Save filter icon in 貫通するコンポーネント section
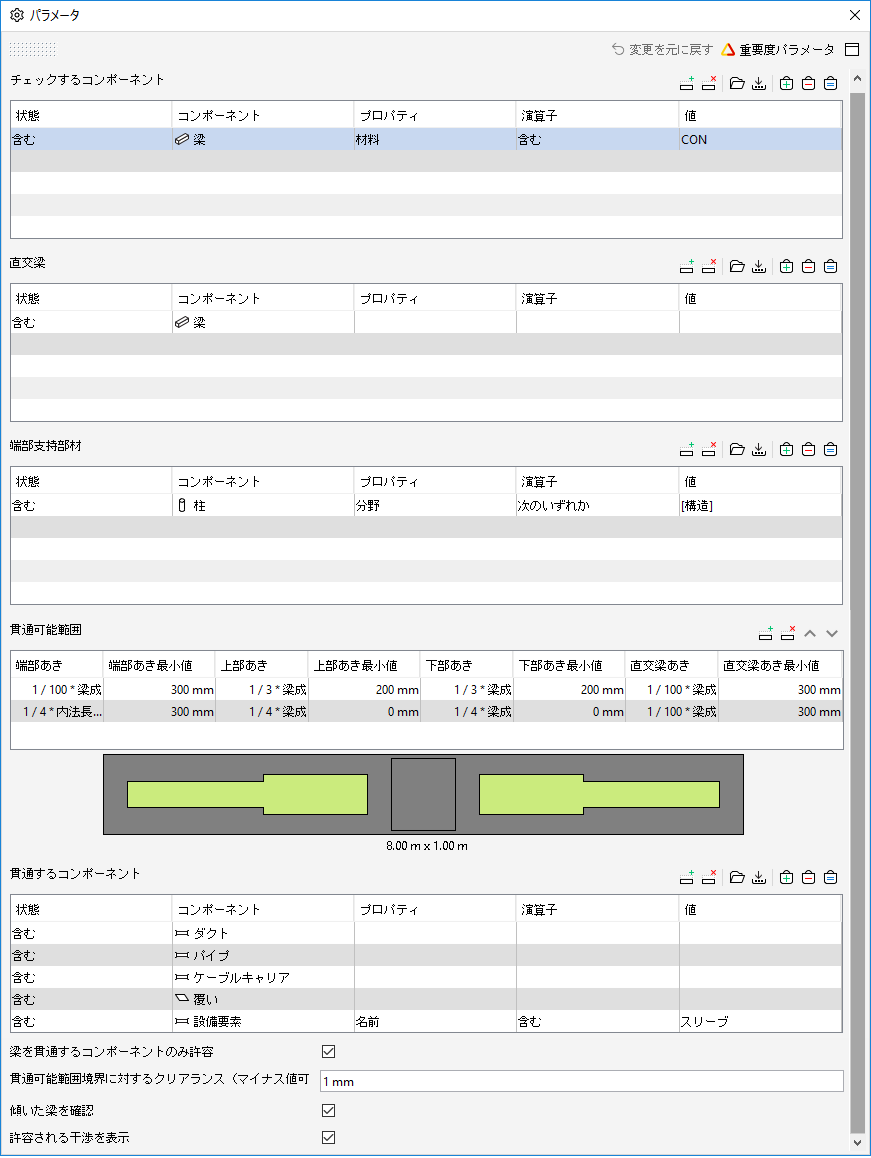The image size is (871, 1158). click(x=759, y=877)
